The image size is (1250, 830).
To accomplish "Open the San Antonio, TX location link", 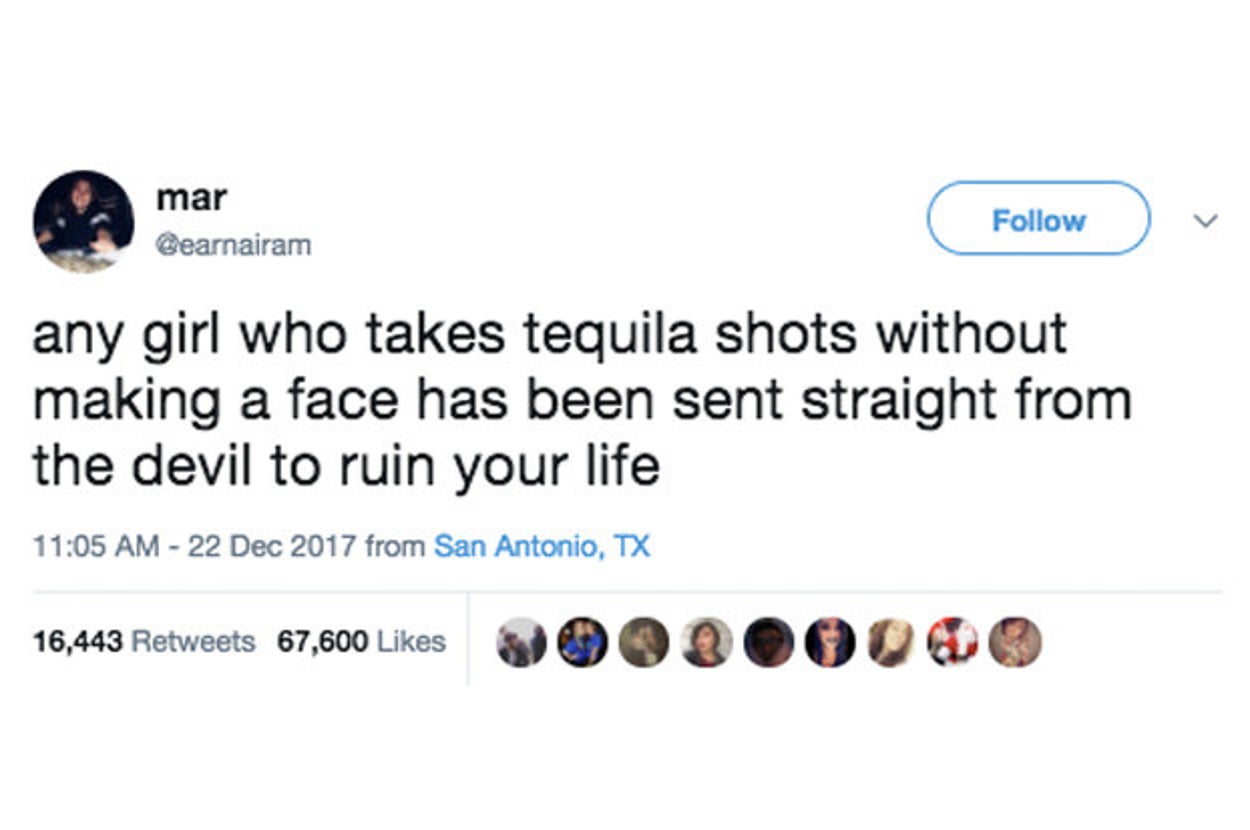I will coord(541,547).
